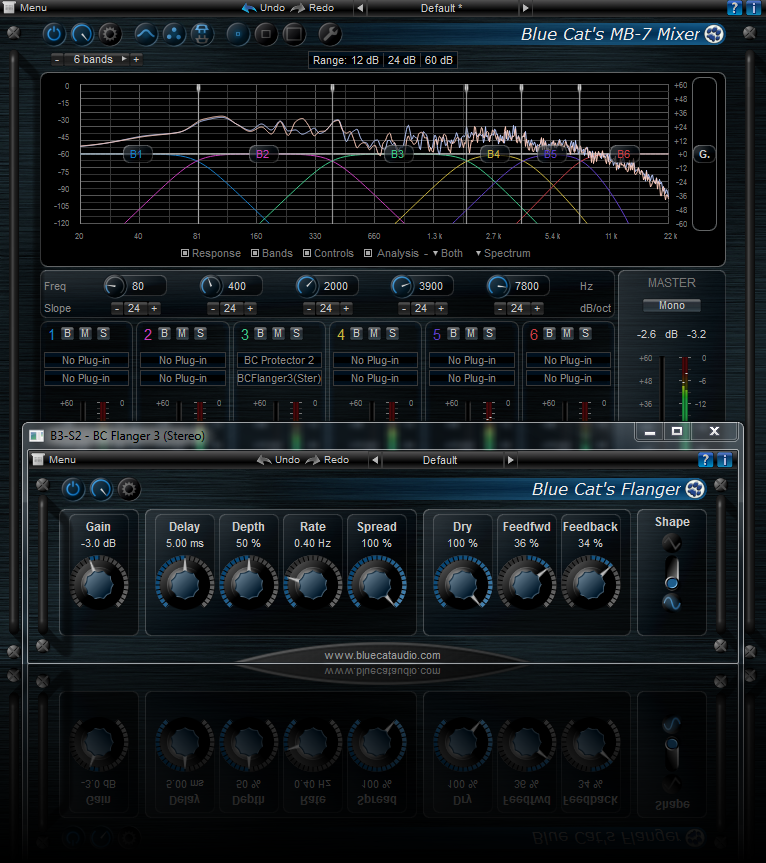Click the G. button beside graph
The width and height of the screenshot is (766, 863).
[x=704, y=154]
